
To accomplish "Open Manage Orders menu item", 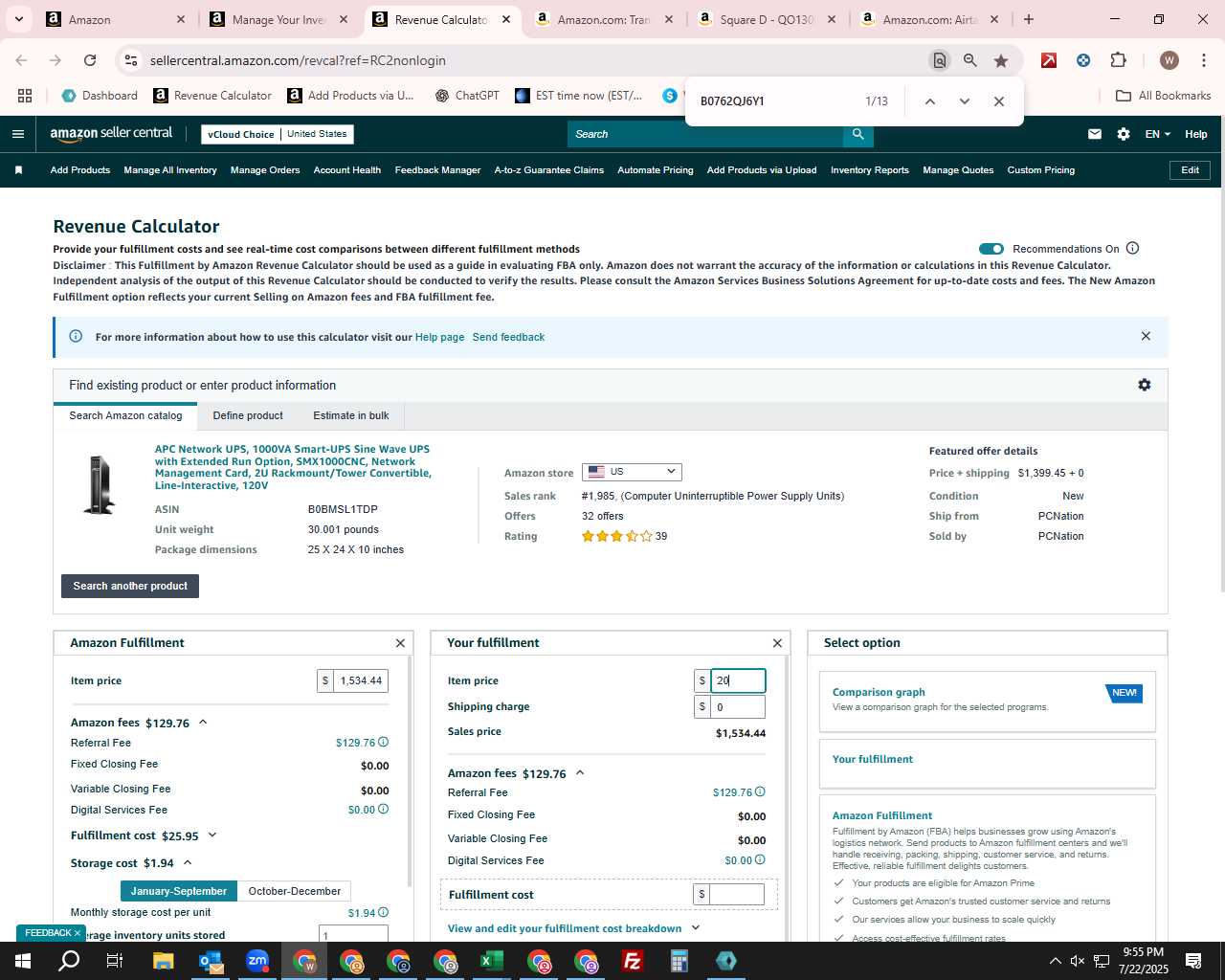I will point(265,170).
